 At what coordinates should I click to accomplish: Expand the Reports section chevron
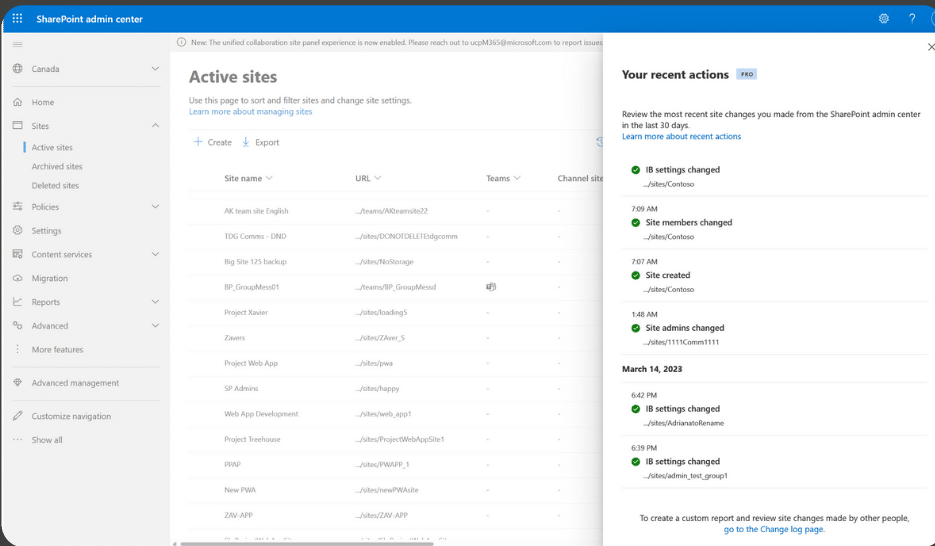click(155, 302)
